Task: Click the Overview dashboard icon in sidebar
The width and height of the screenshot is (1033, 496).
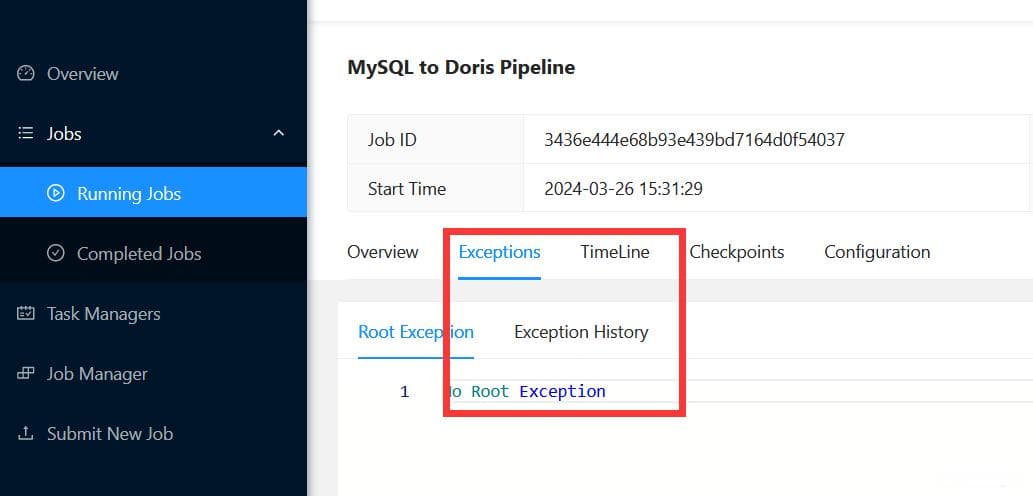Action: (25, 73)
